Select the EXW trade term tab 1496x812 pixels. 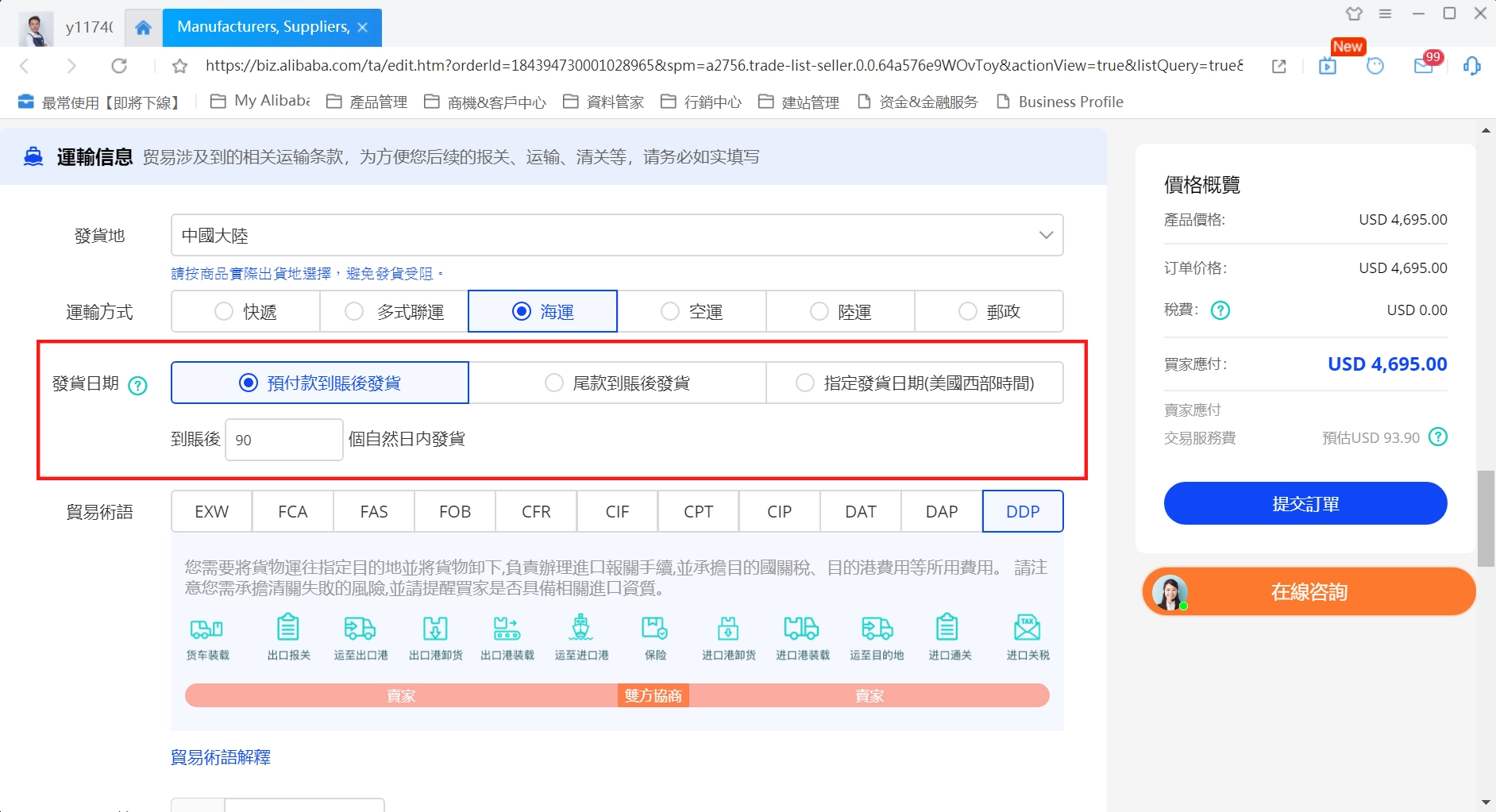click(x=212, y=511)
